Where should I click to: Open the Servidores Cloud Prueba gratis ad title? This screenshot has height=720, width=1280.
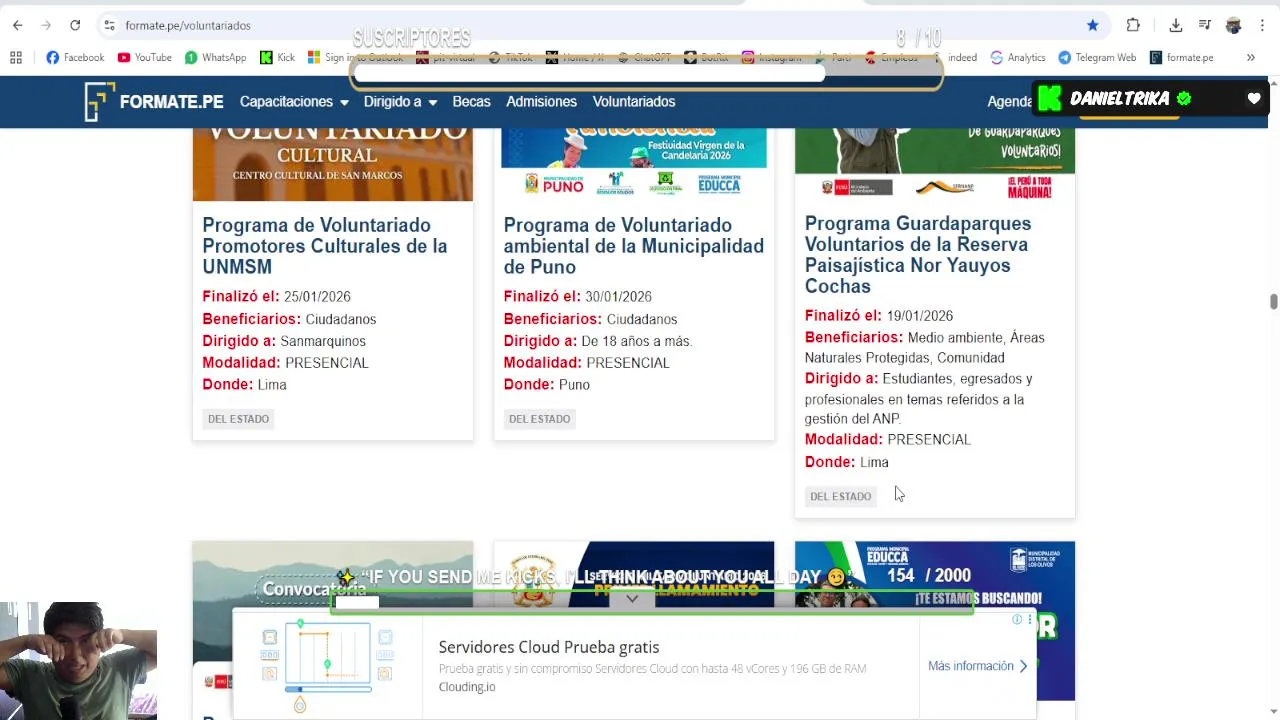click(549, 647)
